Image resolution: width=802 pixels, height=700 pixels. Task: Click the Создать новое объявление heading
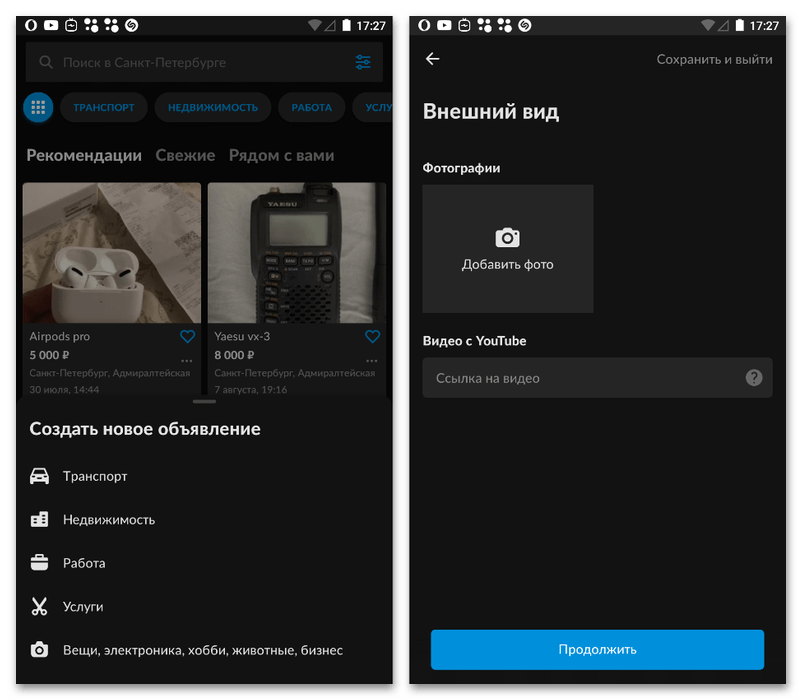click(x=145, y=429)
